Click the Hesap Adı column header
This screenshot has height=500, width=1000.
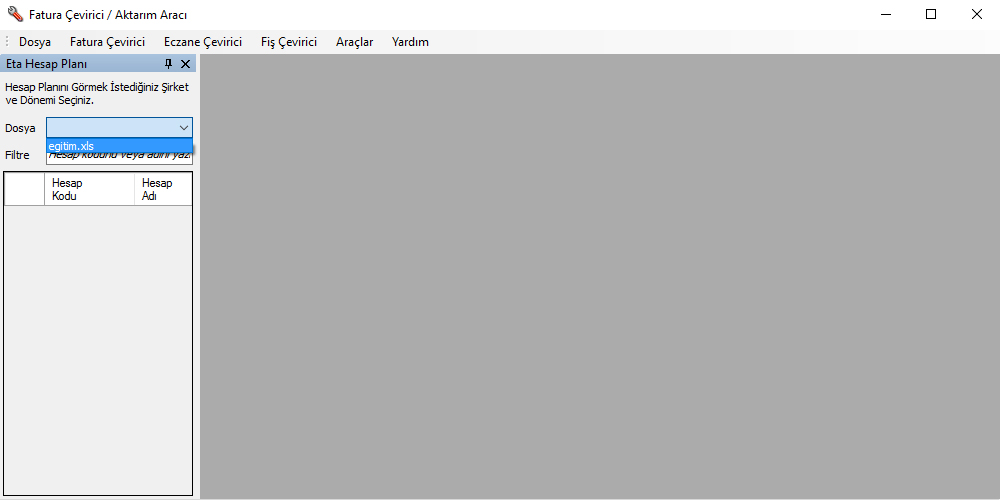163,189
